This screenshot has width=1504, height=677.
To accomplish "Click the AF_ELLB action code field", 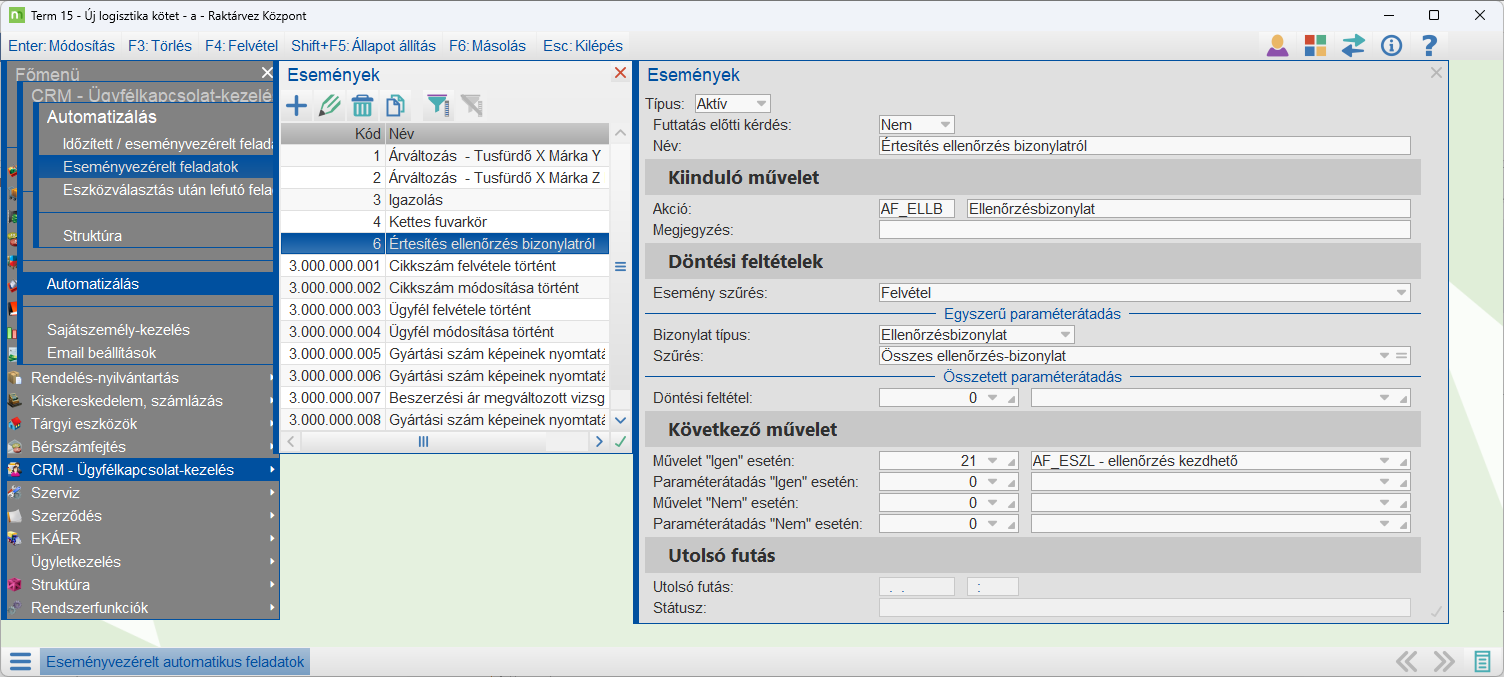I will pos(917,209).
